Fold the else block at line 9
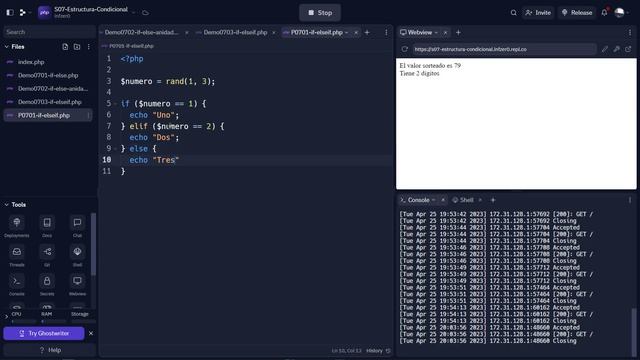Image resolution: width=640 pixels, height=360 pixels. (x=115, y=149)
